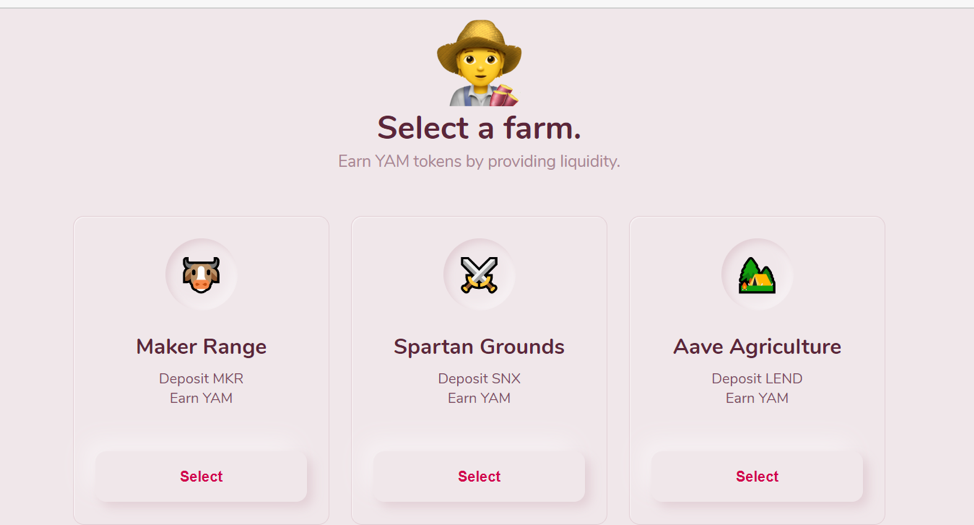Click the Maker Range farm title

pyautogui.click(x=201, y=347)
